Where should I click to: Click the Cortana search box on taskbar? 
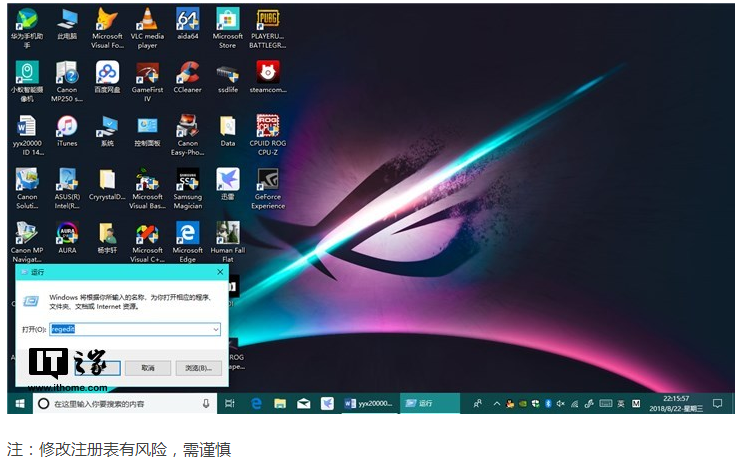(125, 404)
